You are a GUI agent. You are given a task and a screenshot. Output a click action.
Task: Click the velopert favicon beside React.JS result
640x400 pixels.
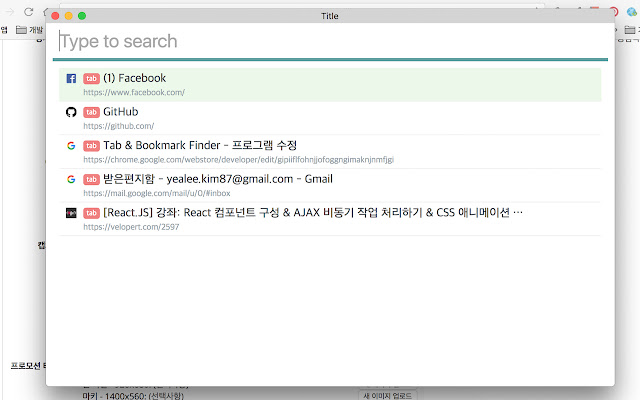(71, 213)
